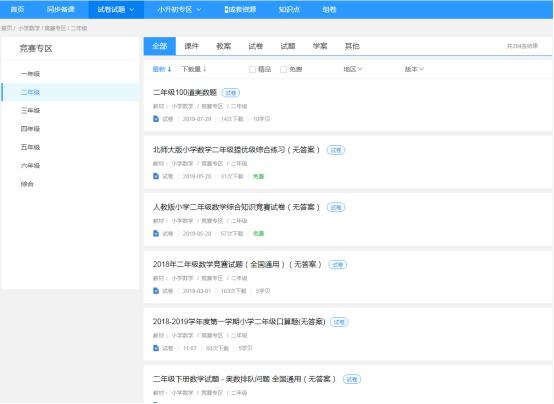Click 首页 in the breadcrumb
Screen dimensions: 554x404
pos(6,28)
